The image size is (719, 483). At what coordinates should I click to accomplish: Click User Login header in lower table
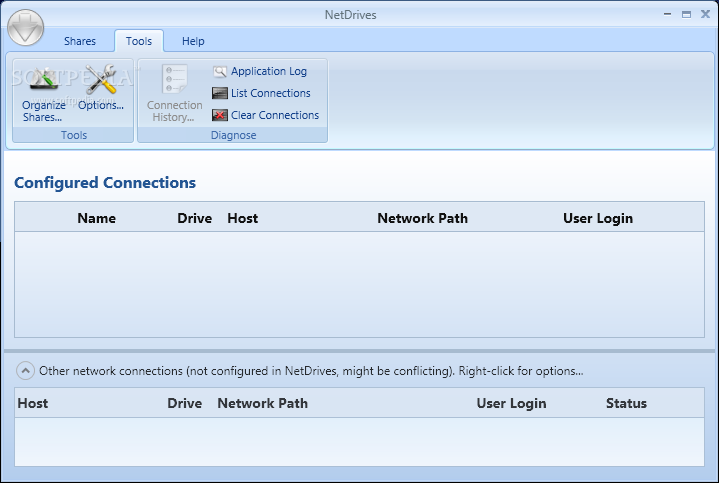pos(511,404)
